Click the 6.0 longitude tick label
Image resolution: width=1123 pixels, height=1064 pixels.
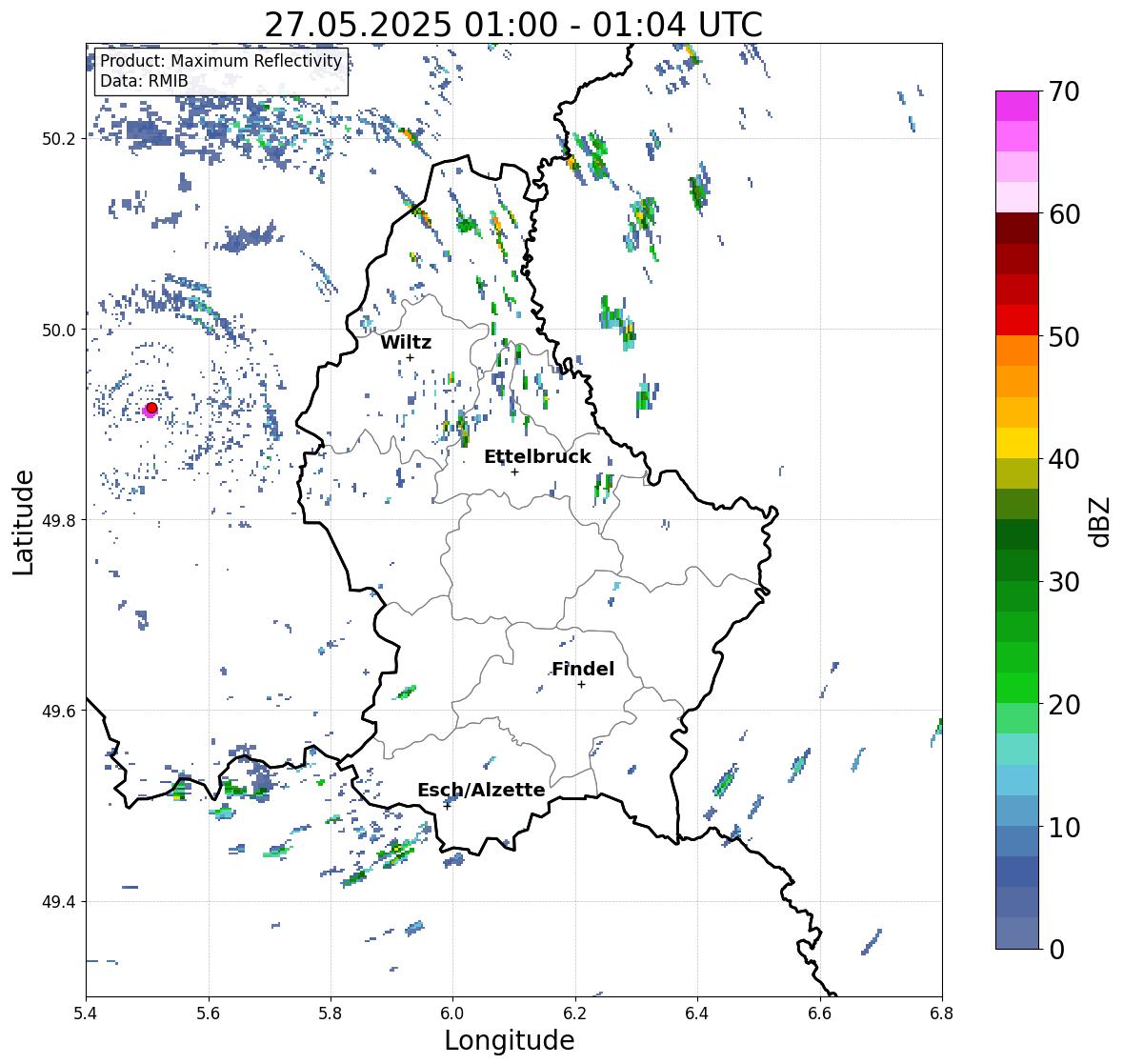point(452,1014)
